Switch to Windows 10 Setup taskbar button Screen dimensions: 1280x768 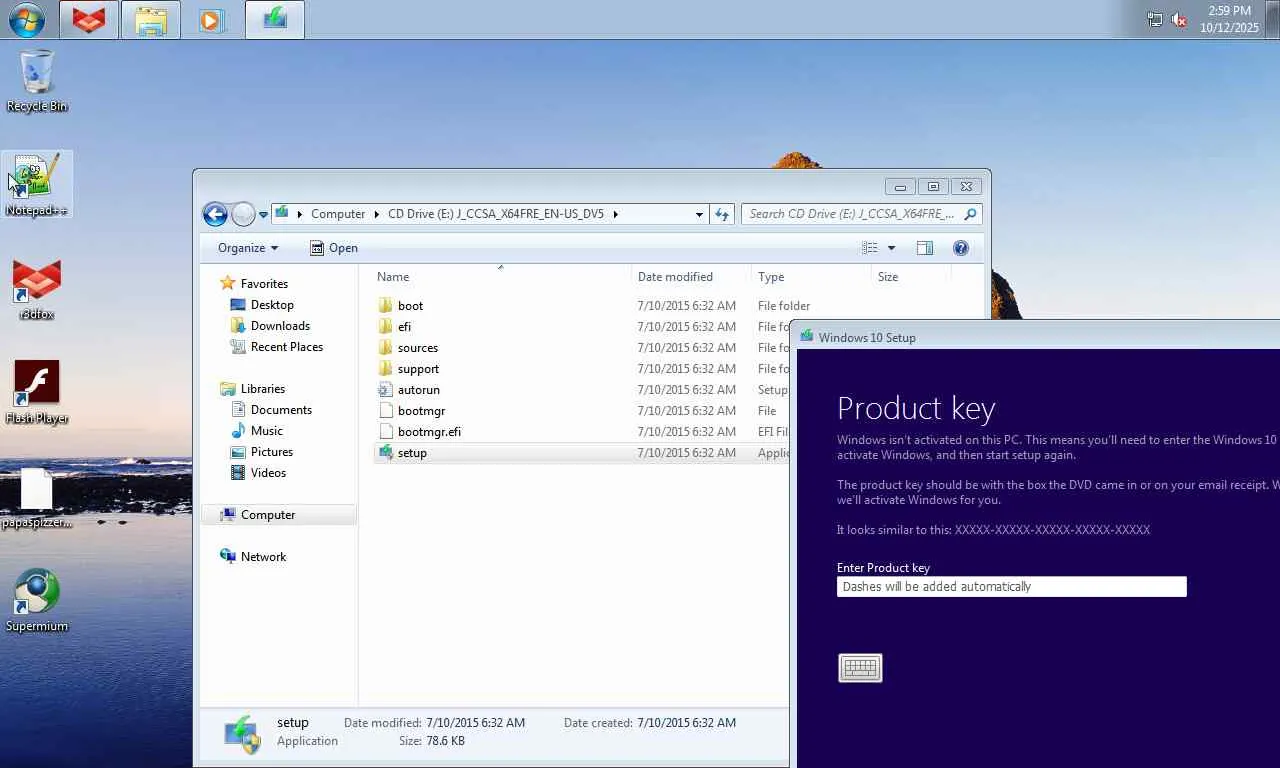pyautogui.click(x=275, y=20)
